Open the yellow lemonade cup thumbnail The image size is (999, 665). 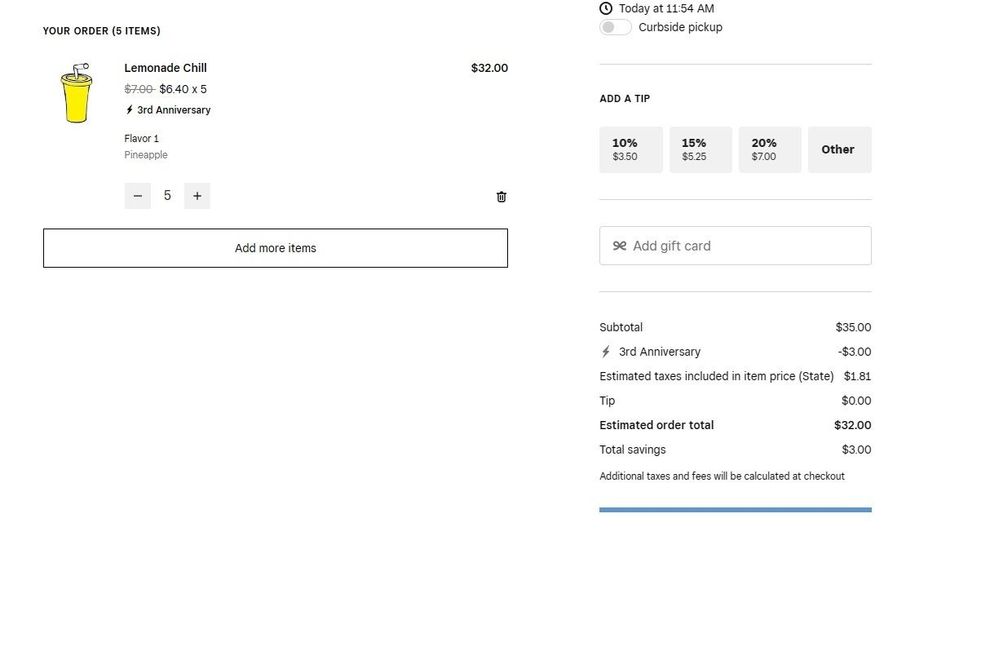click(76, 94)
